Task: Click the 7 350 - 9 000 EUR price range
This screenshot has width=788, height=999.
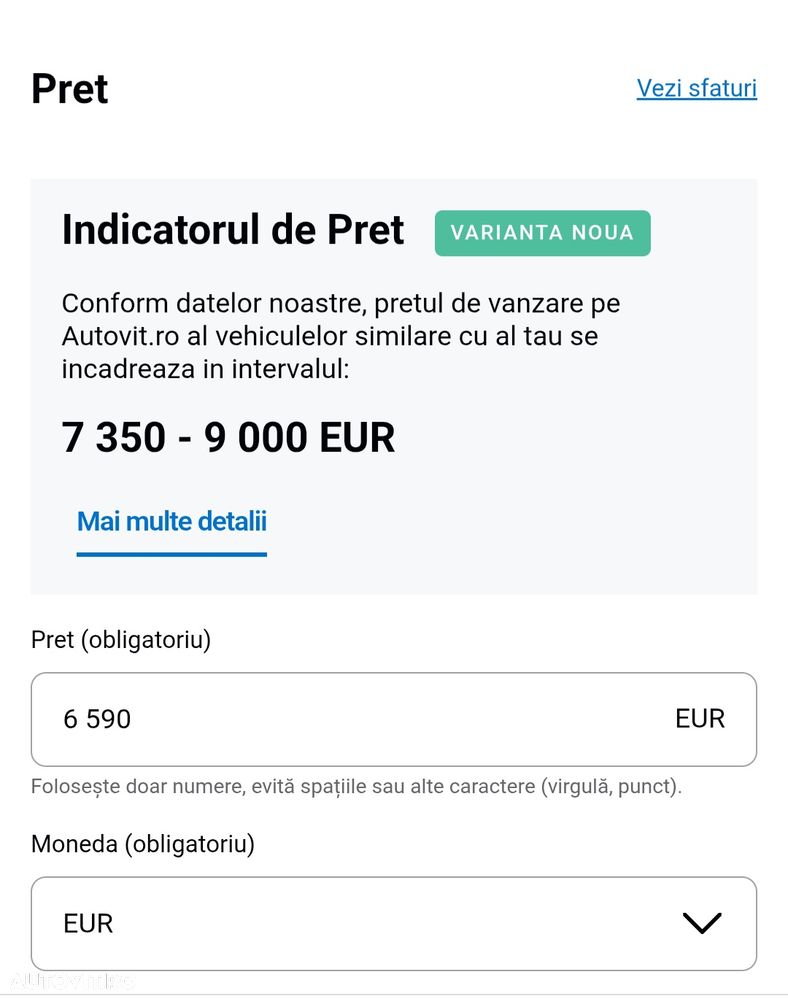Action: 228,438
